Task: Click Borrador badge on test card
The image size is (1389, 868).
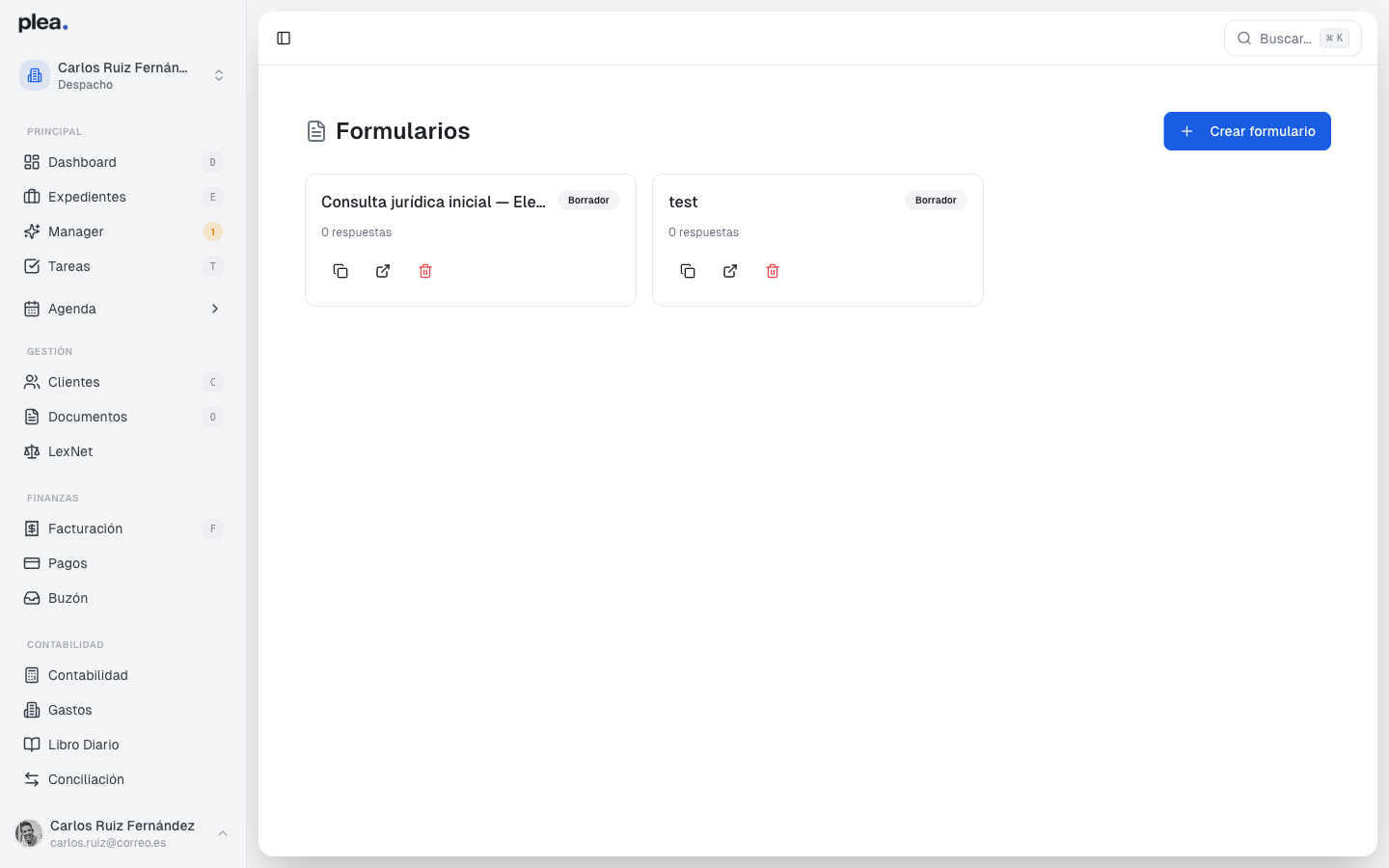Action: 936,201
